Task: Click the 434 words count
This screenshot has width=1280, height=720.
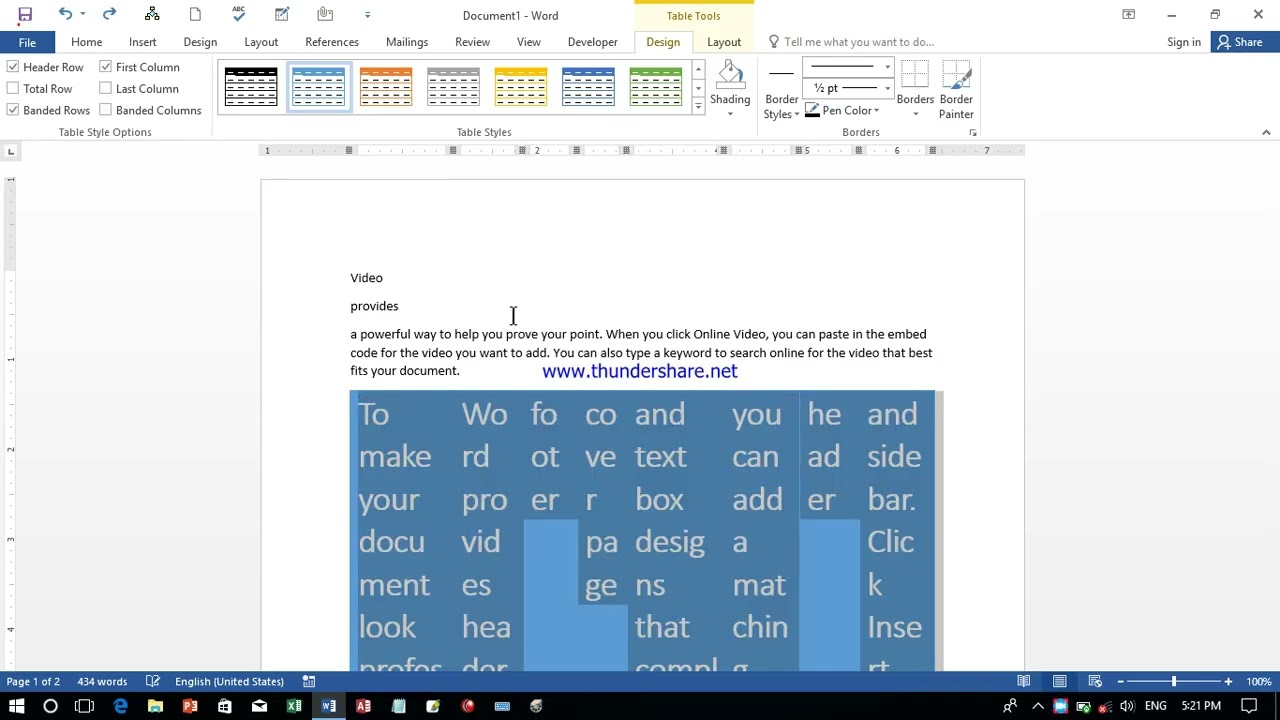Action: [x=102, y=681]
